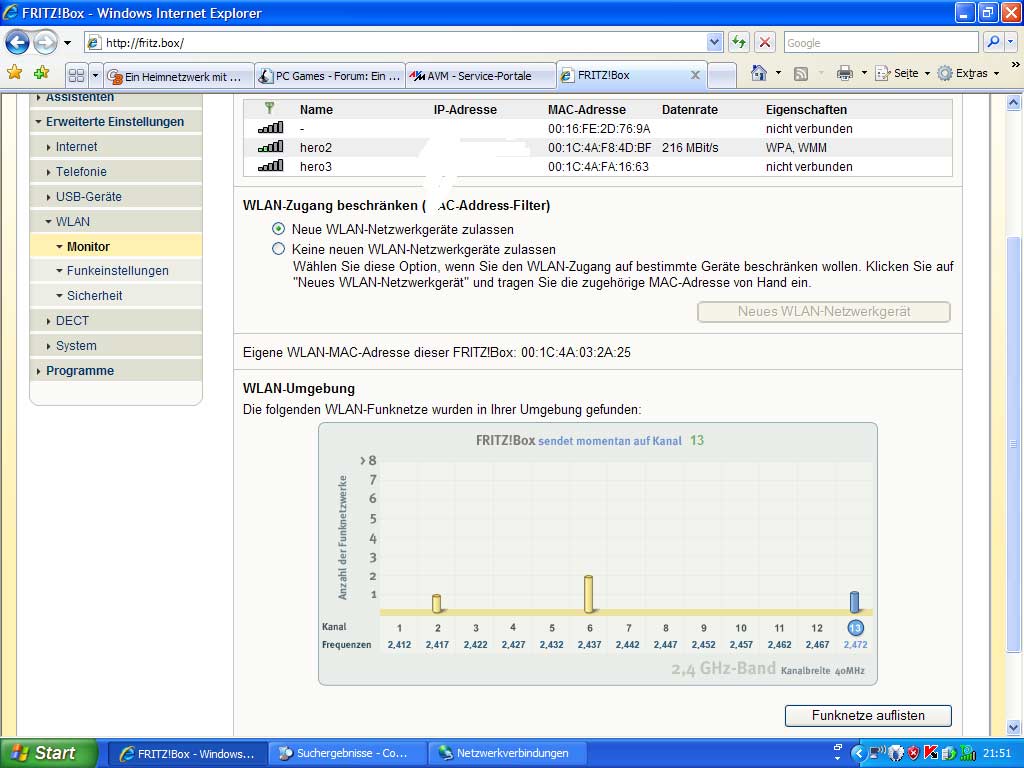Open the address bar history dropdown
Image resolution: width=1024 pixels, height=768 pixels.
point(714,42)
